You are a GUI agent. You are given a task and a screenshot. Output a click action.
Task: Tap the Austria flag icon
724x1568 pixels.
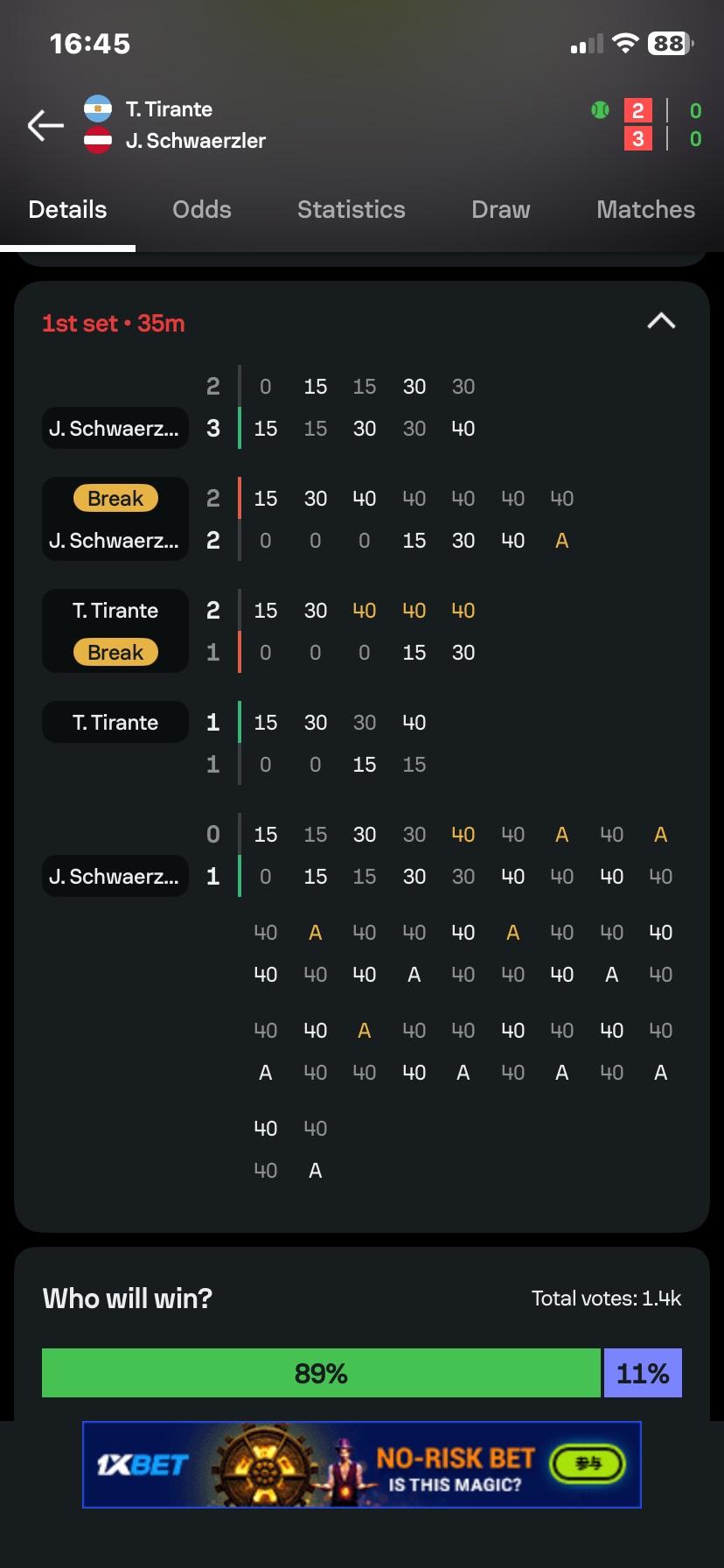pos(98,140)
